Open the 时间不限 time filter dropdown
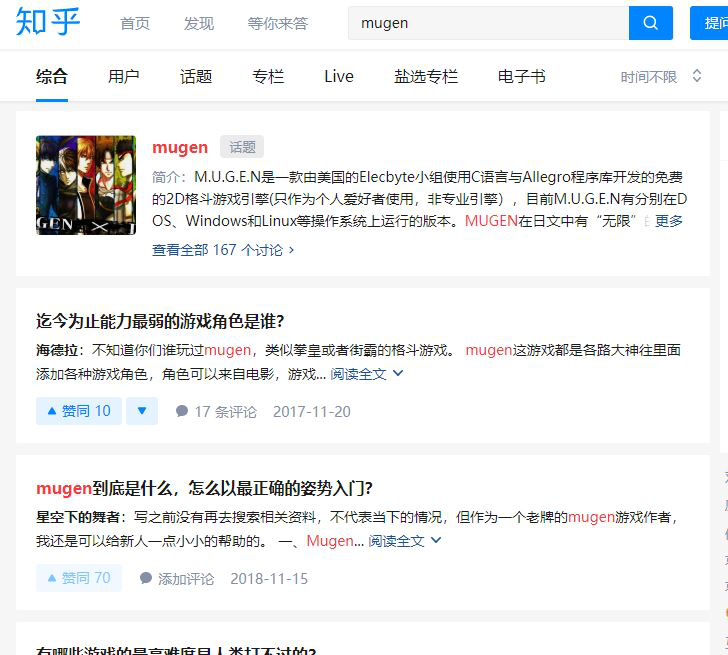Viewport: 728px width, 655px height. tap(661, 77)
